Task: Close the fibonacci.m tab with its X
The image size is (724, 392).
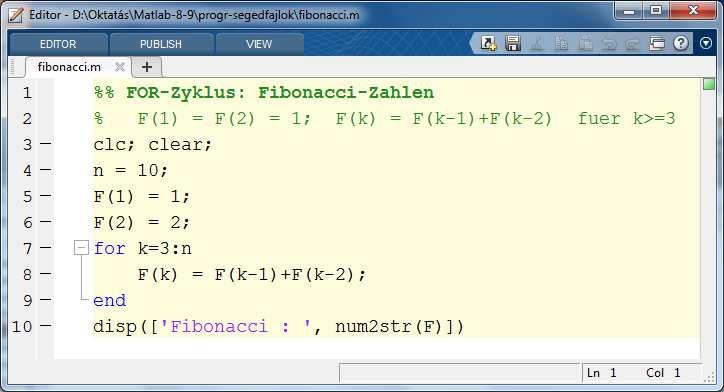Action: pos(120,67)
